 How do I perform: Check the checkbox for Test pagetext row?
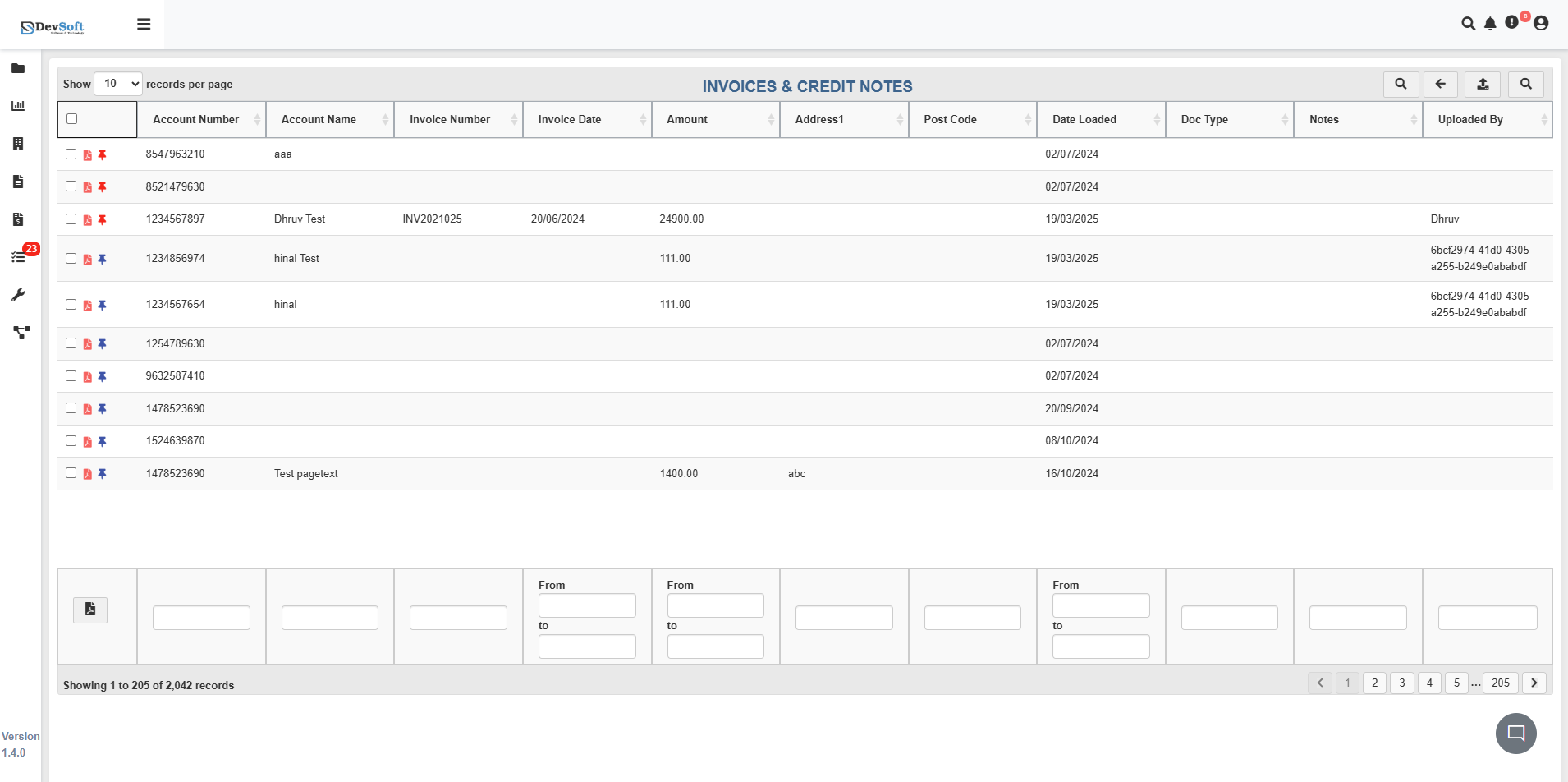pos(71,472)
